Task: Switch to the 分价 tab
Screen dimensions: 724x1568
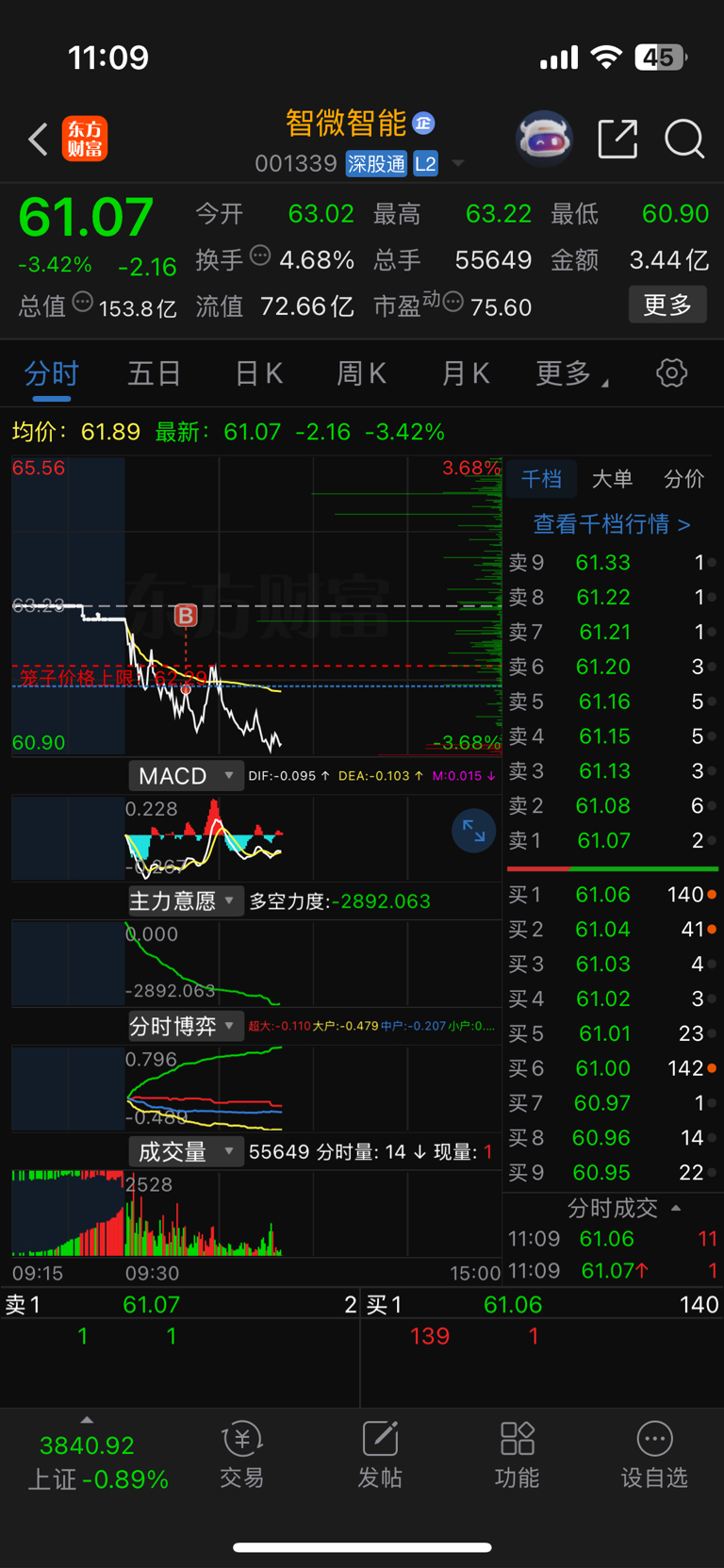Action: tap(683, 479)
